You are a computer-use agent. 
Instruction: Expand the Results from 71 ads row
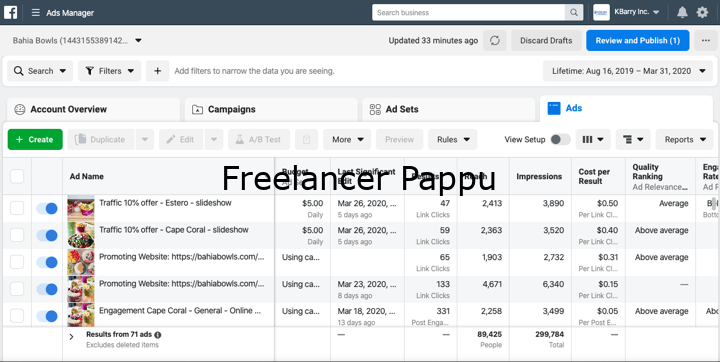pos(71,337)
